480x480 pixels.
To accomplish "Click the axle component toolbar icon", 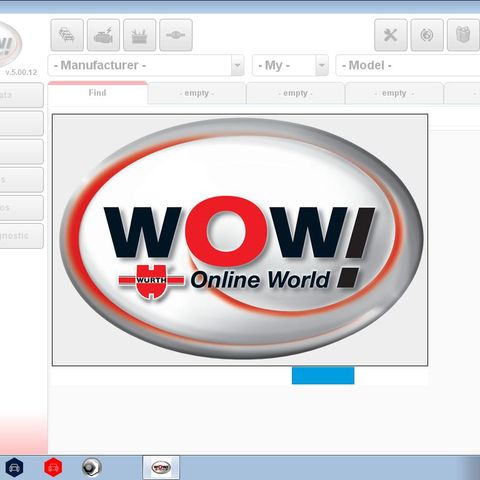I will 176,35.
